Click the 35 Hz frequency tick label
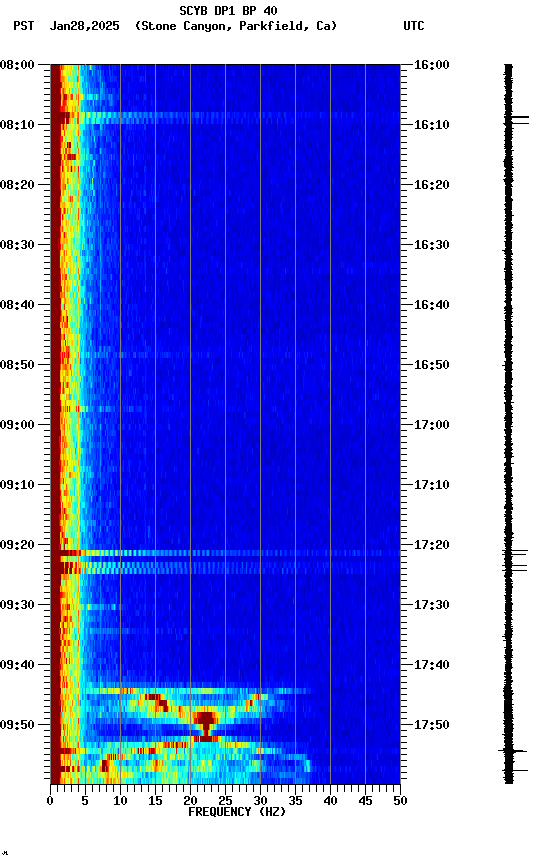Screen dimensions: 552x864 pos(295,801)
